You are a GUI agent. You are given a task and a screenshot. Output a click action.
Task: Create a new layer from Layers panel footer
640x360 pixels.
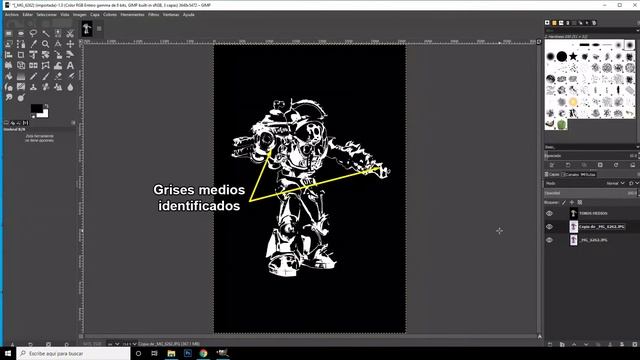coord(549,344)
